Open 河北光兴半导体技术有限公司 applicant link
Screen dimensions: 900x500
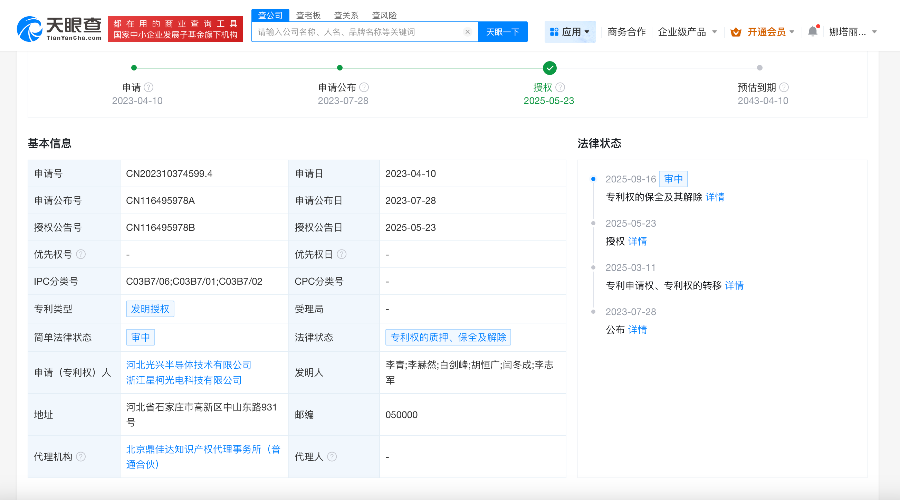coord(189,365)
